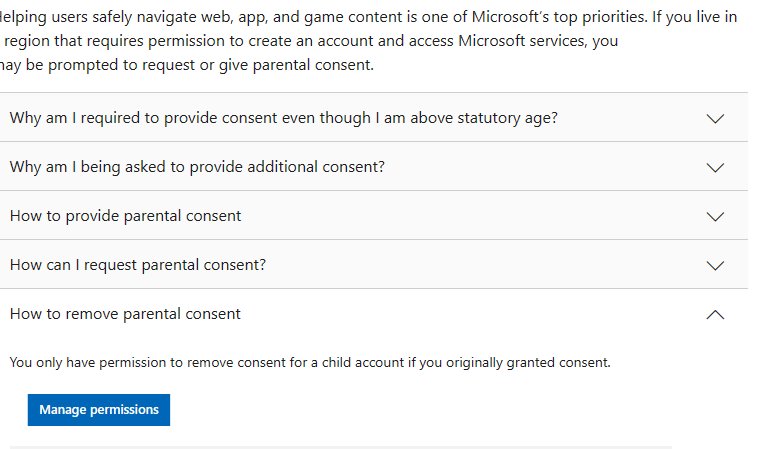
Task: Click chevron beside "How can I request parental consent?"
Action: (x=714, y=265)
